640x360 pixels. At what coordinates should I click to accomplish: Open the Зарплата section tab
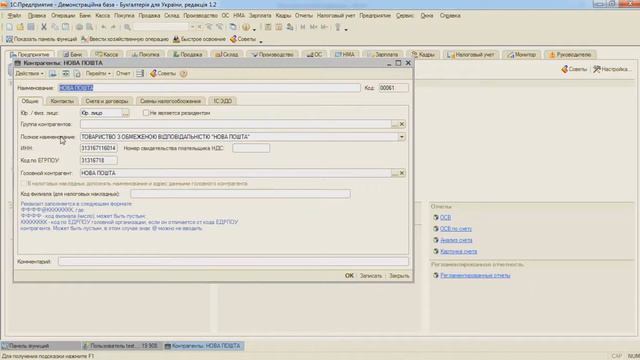382,54
